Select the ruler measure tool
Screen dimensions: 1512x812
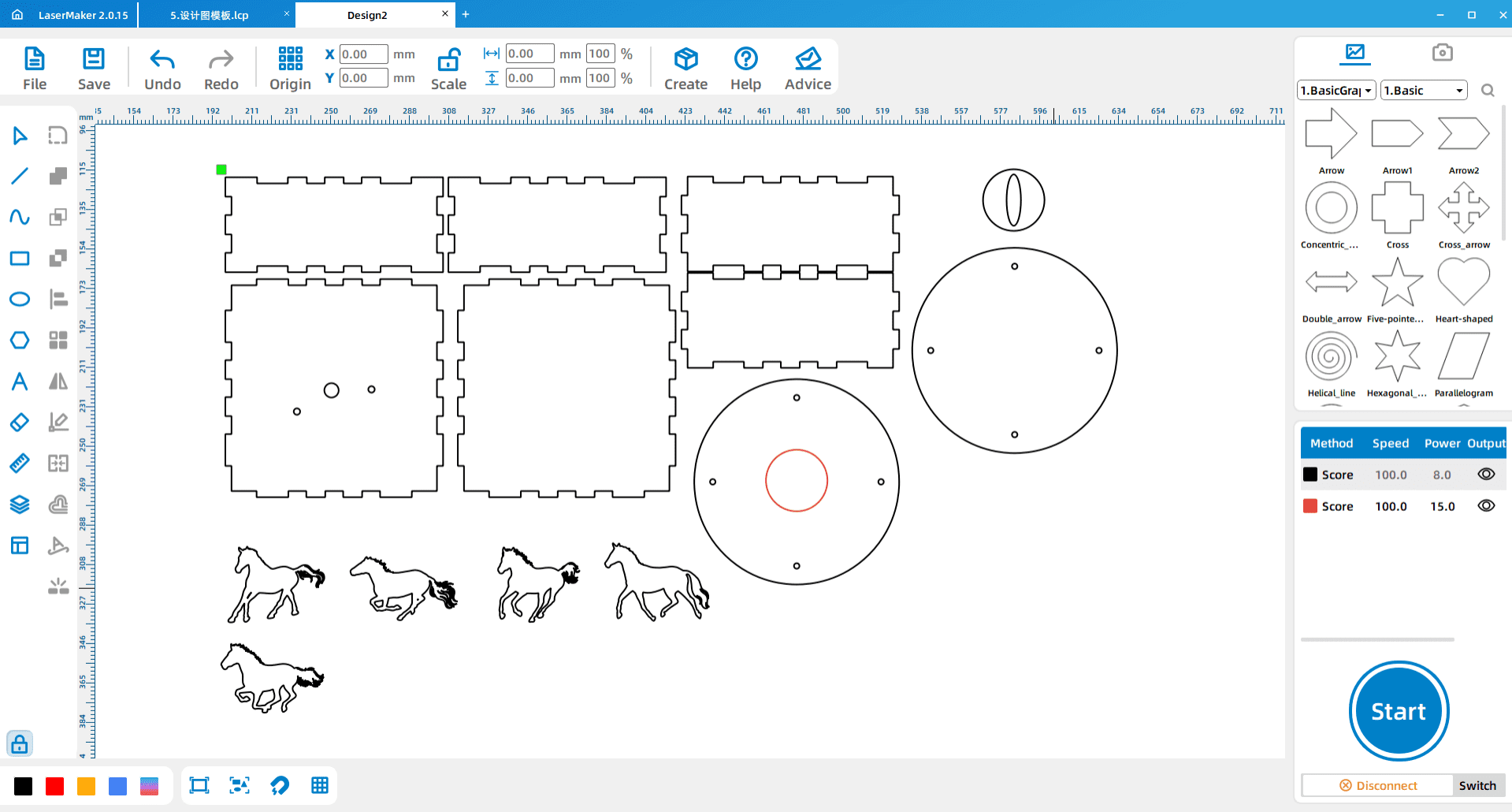click(20, 463)
